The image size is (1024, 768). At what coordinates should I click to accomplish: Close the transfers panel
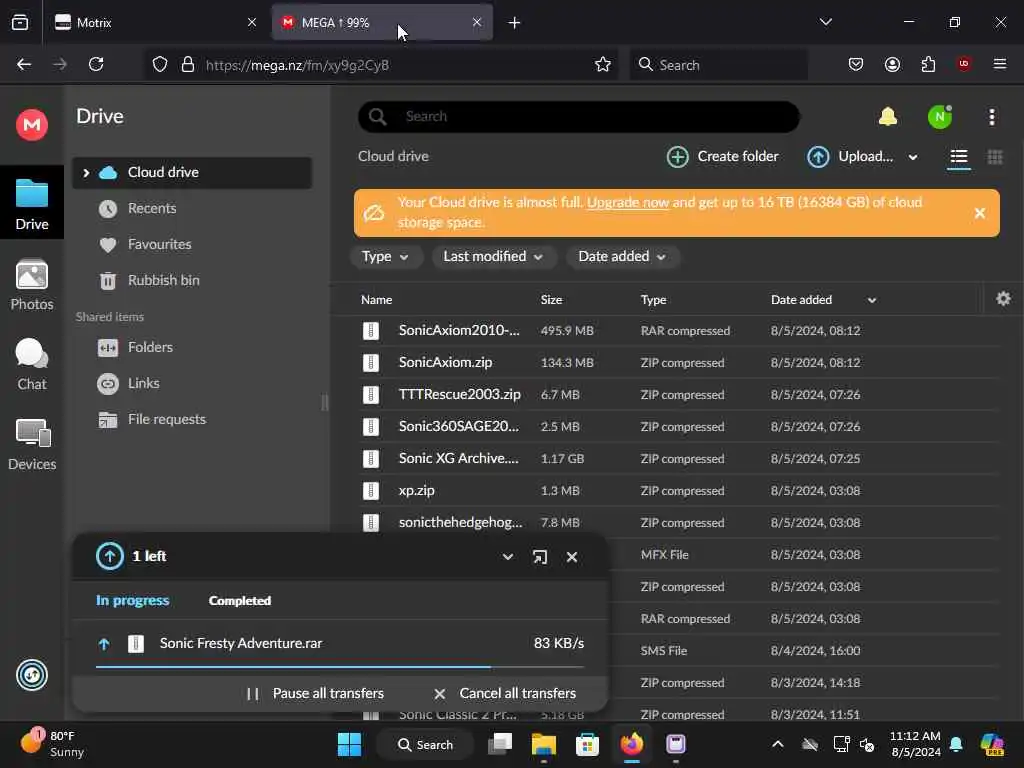point(572,557)
